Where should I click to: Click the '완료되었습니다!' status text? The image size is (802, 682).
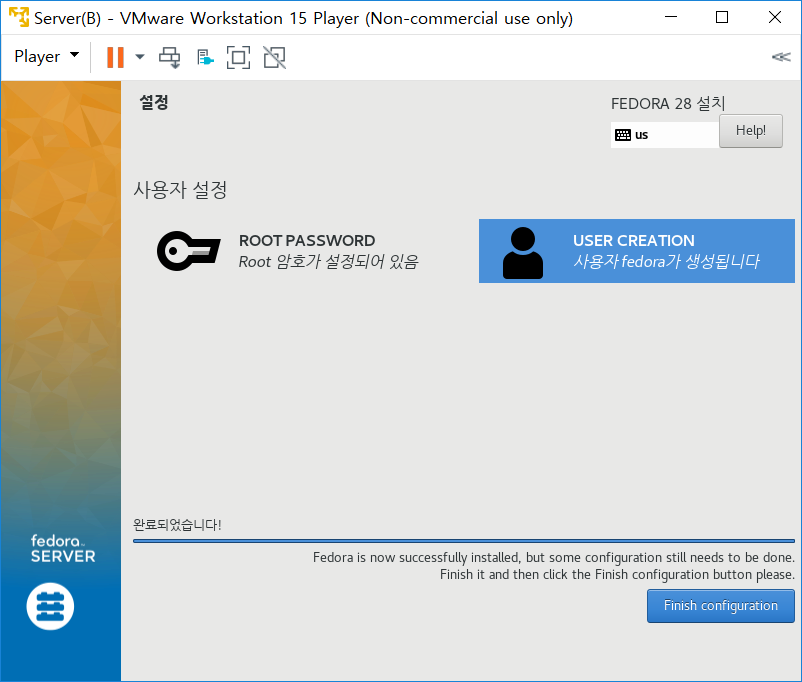177,525
